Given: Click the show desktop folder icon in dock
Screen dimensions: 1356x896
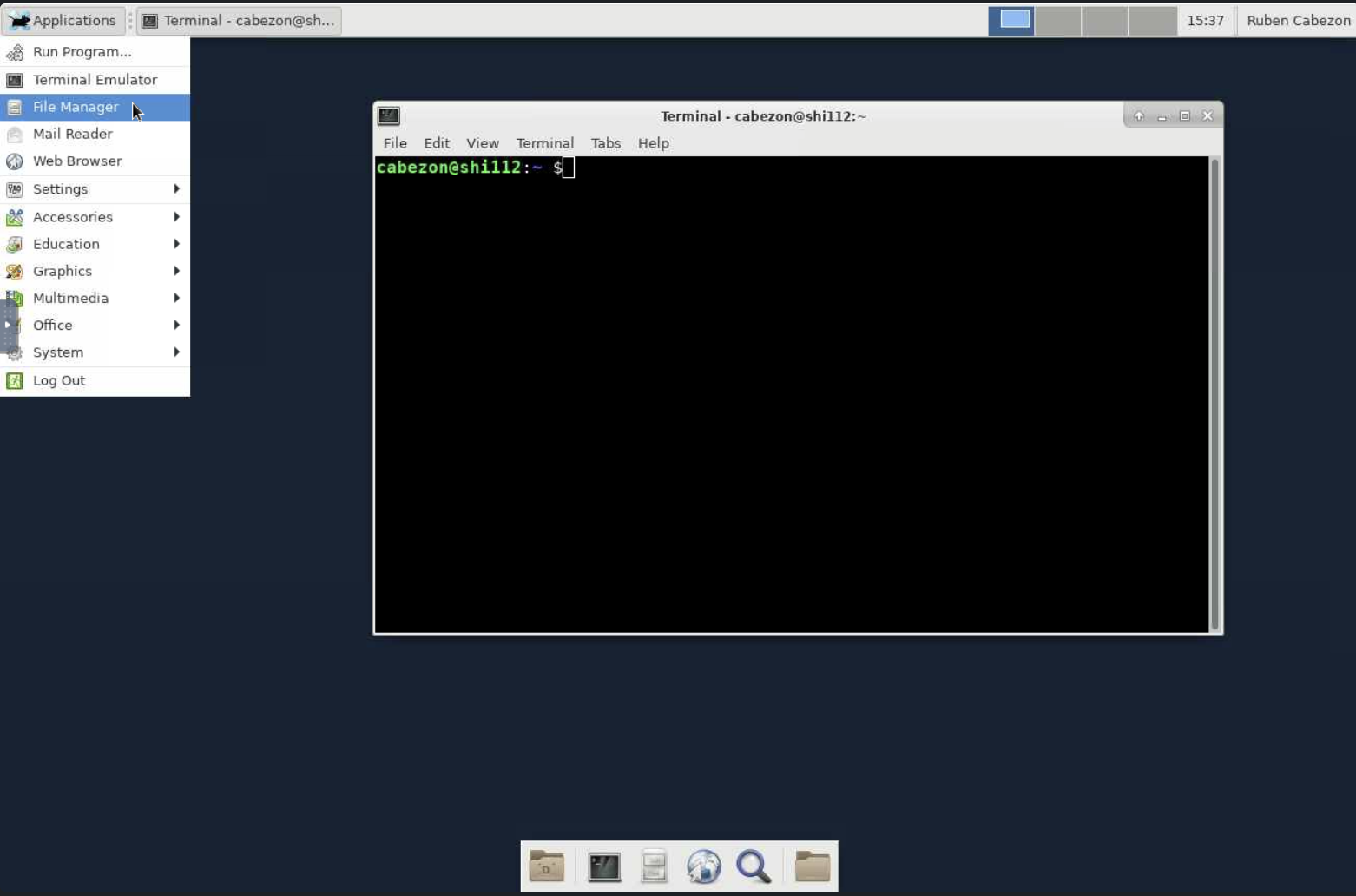Looking at the screenshot, I should (x=547, y=866).
